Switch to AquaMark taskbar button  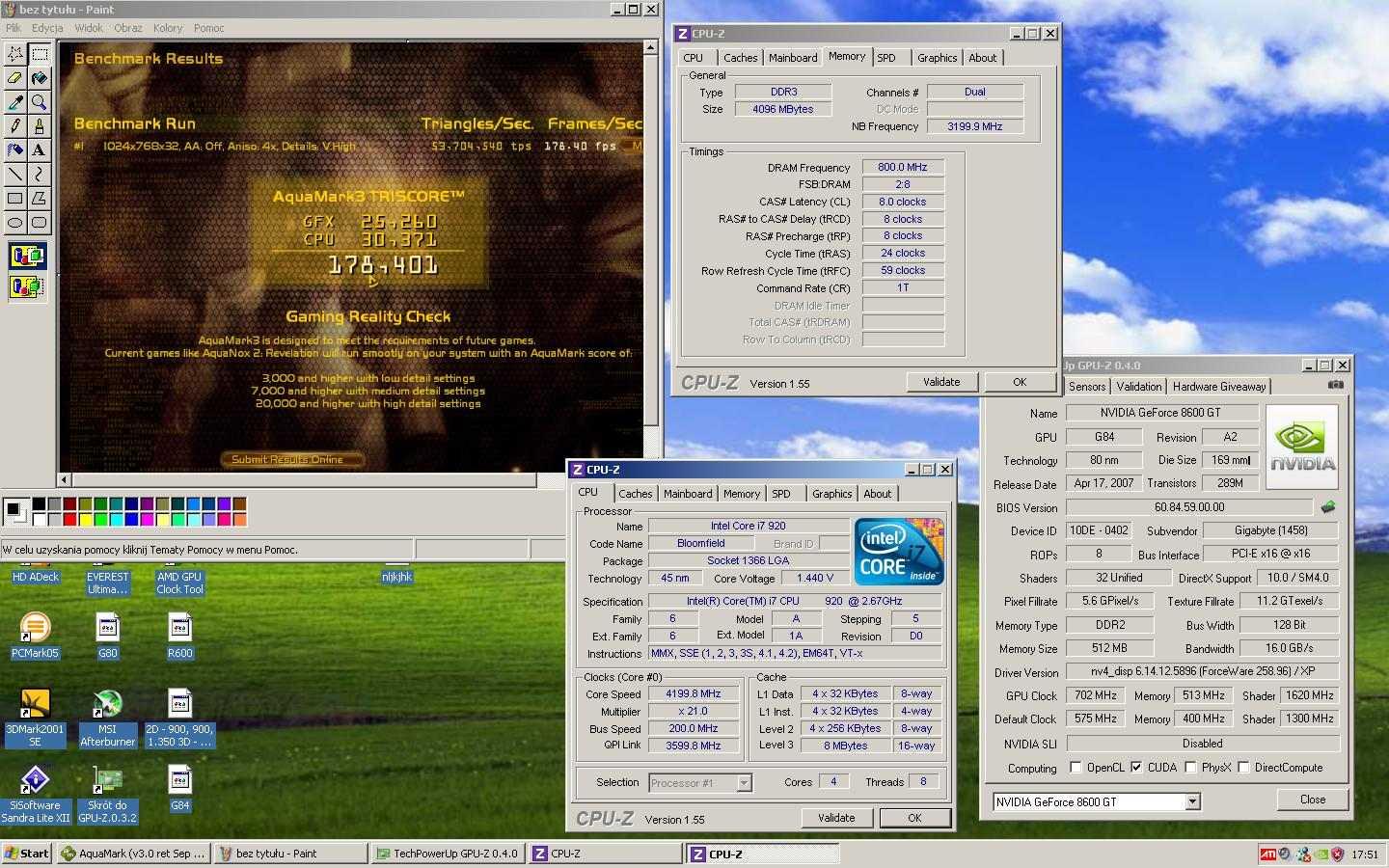point(132,854)
